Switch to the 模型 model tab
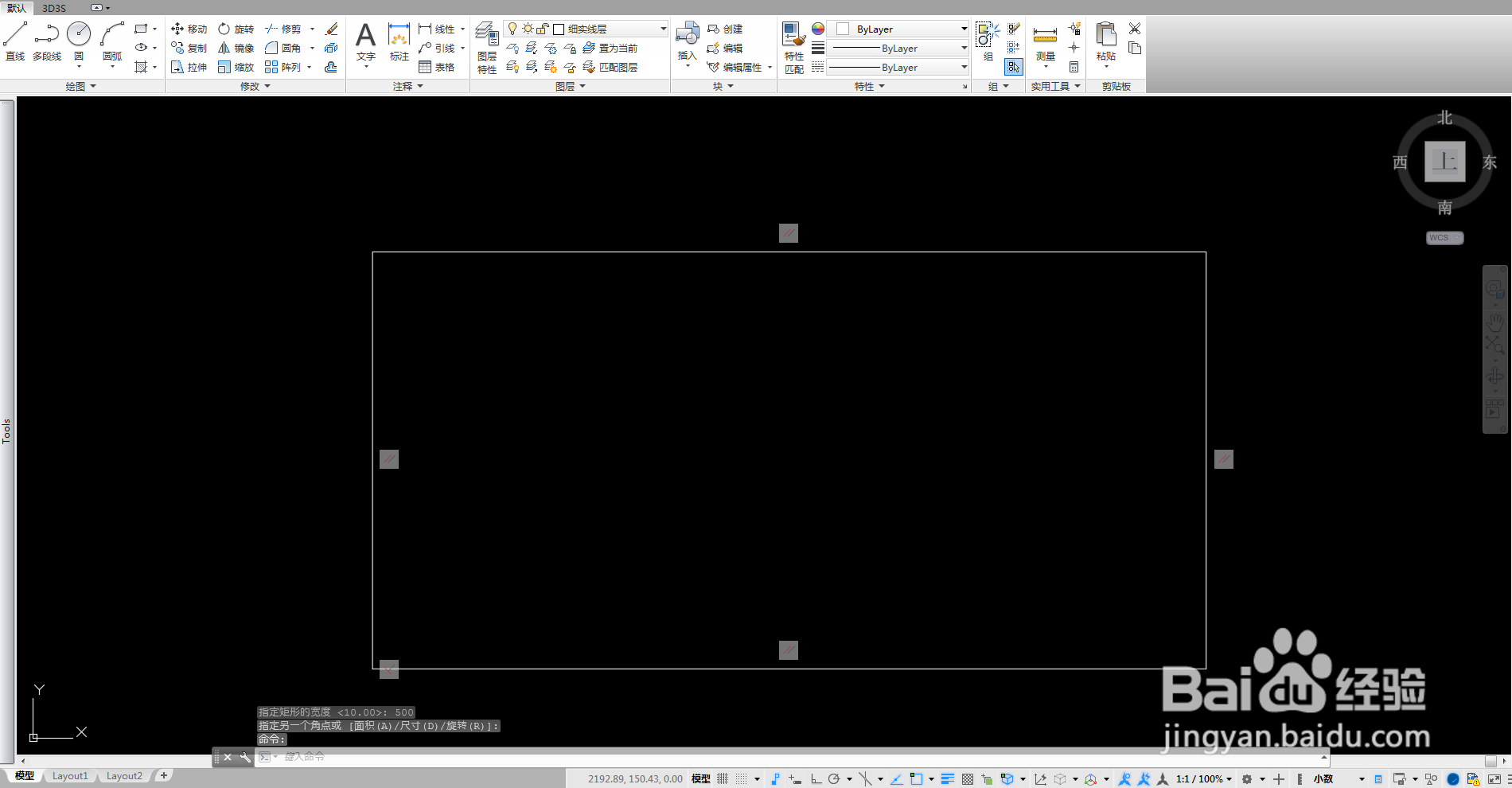Viewport: 1512px width, 788px height. (x=25, y=775)
